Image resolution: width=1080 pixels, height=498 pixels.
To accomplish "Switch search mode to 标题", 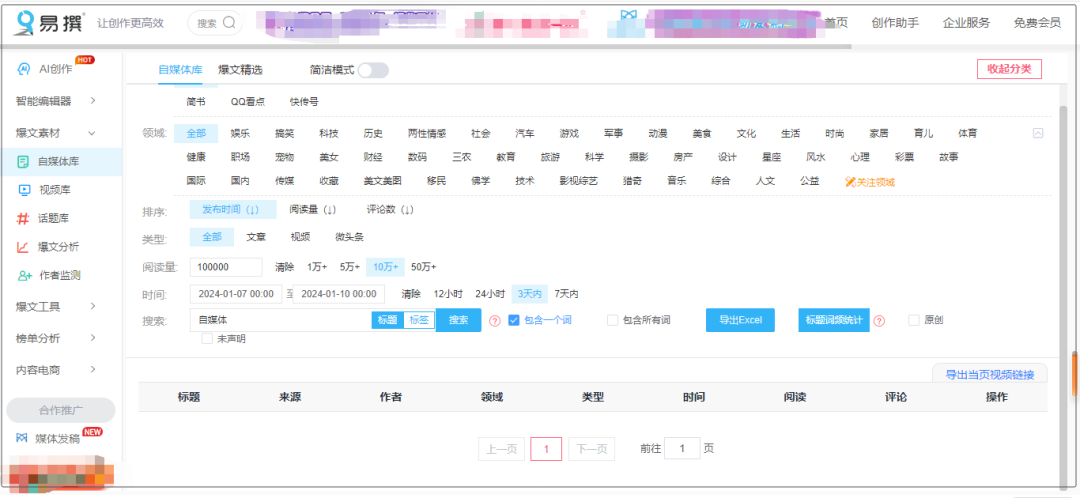I will (388, 320).
